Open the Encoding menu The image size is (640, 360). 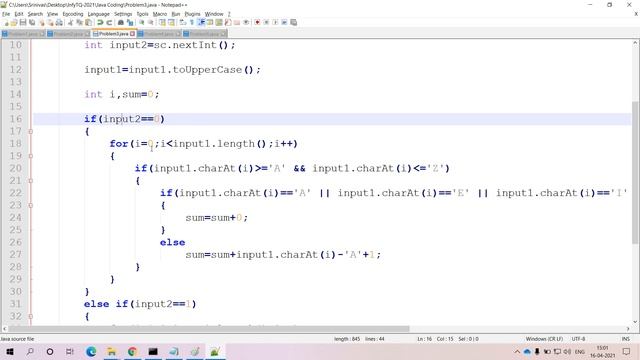coord(73,14)
